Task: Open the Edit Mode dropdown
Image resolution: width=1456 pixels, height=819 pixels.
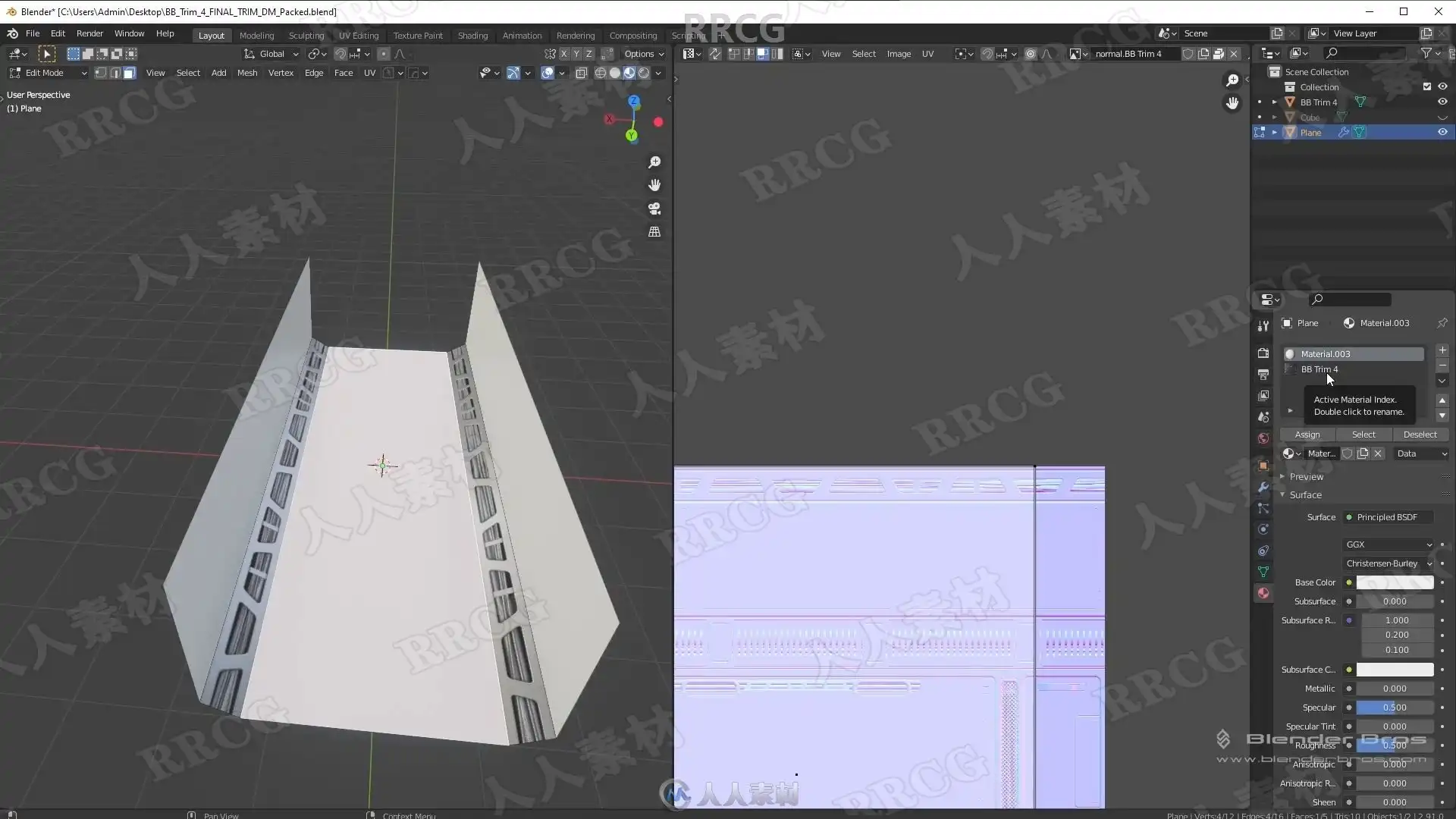Action: pos(47,73)
